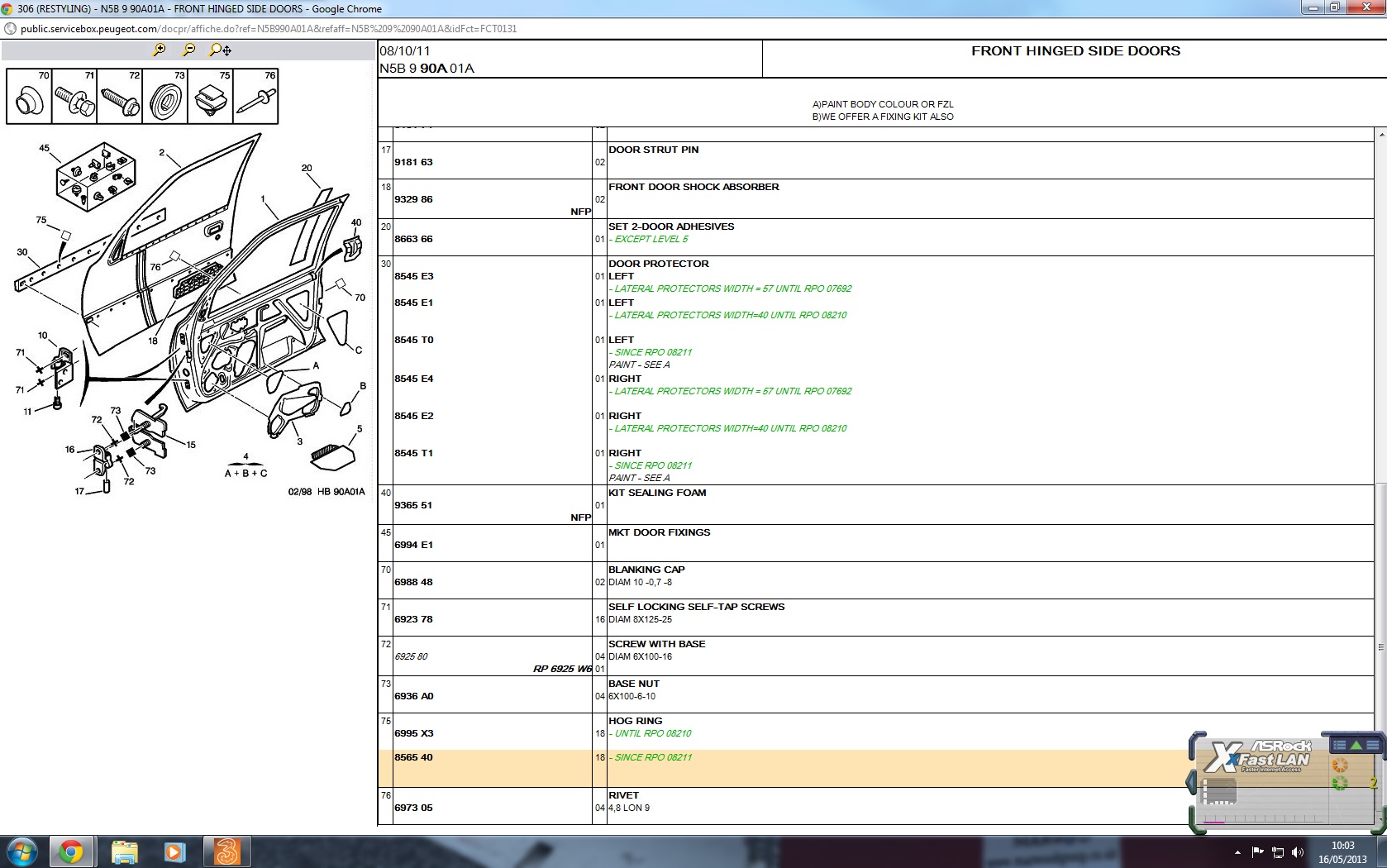1387x868 pixels.
Task: Select part 72 screw with base thumbnail
Action: click(120, 97)
